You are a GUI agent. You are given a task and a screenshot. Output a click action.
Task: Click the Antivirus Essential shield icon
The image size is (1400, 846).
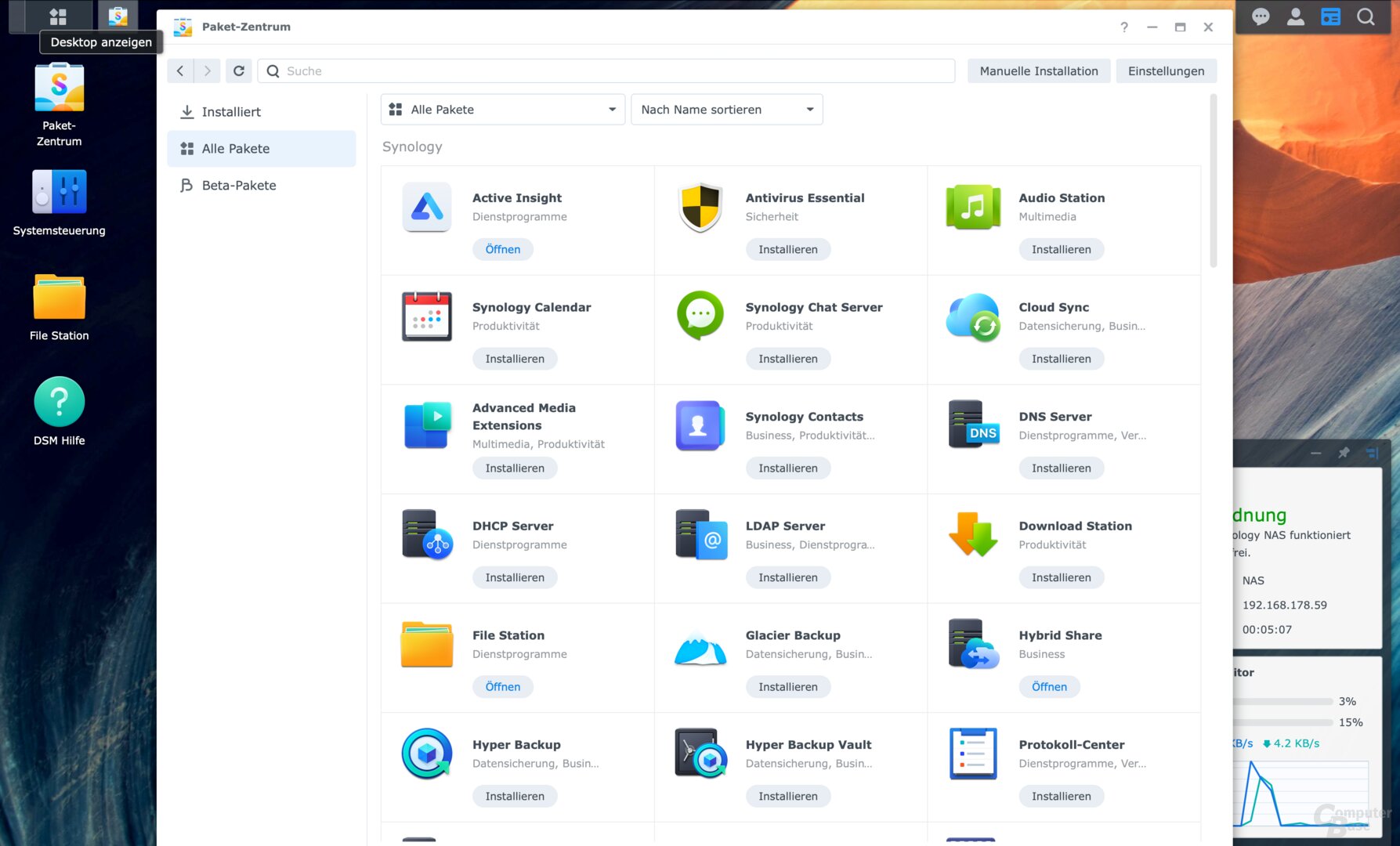tap(700, 208)
